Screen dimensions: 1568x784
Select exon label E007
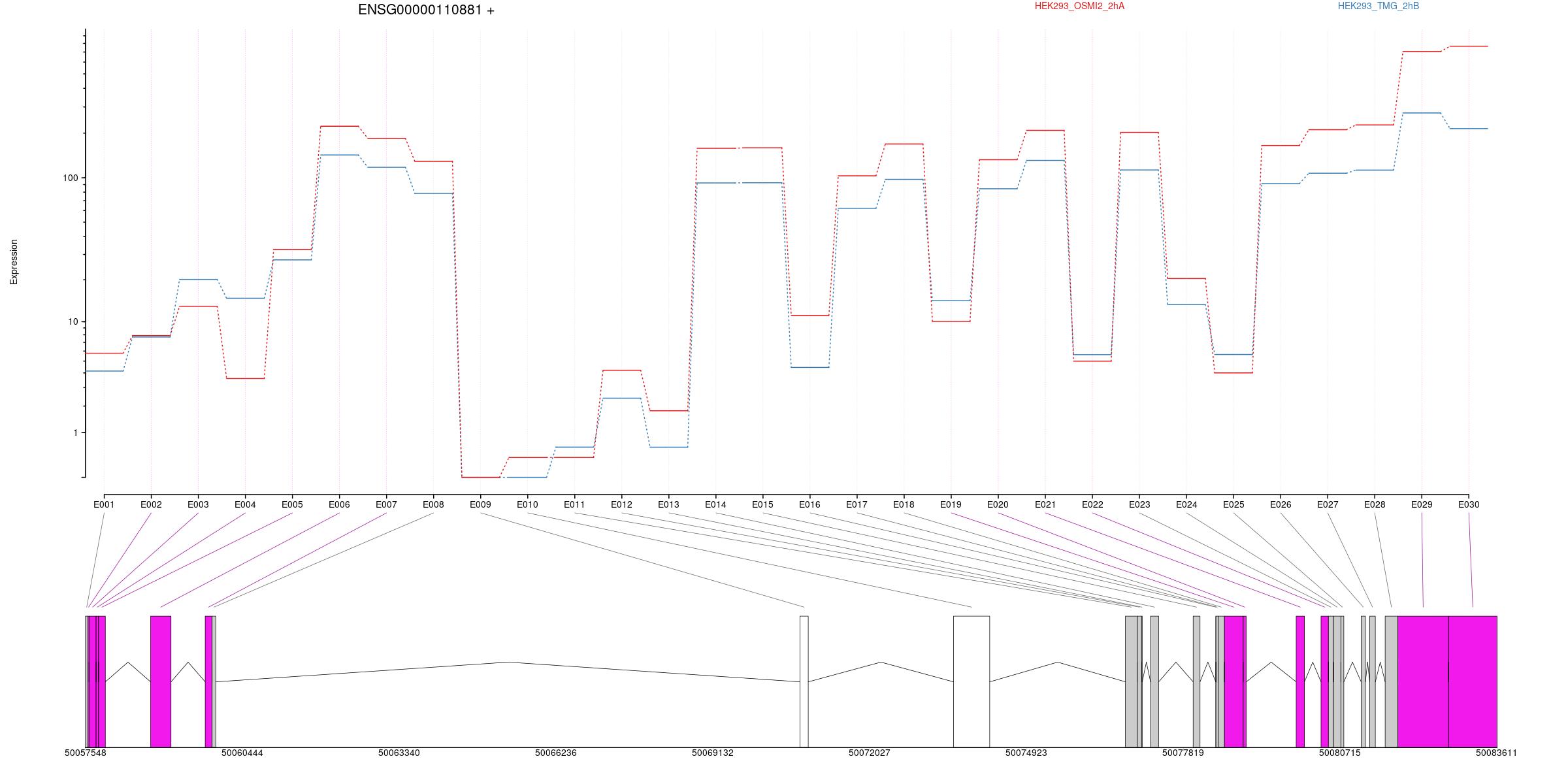point(386,504)
